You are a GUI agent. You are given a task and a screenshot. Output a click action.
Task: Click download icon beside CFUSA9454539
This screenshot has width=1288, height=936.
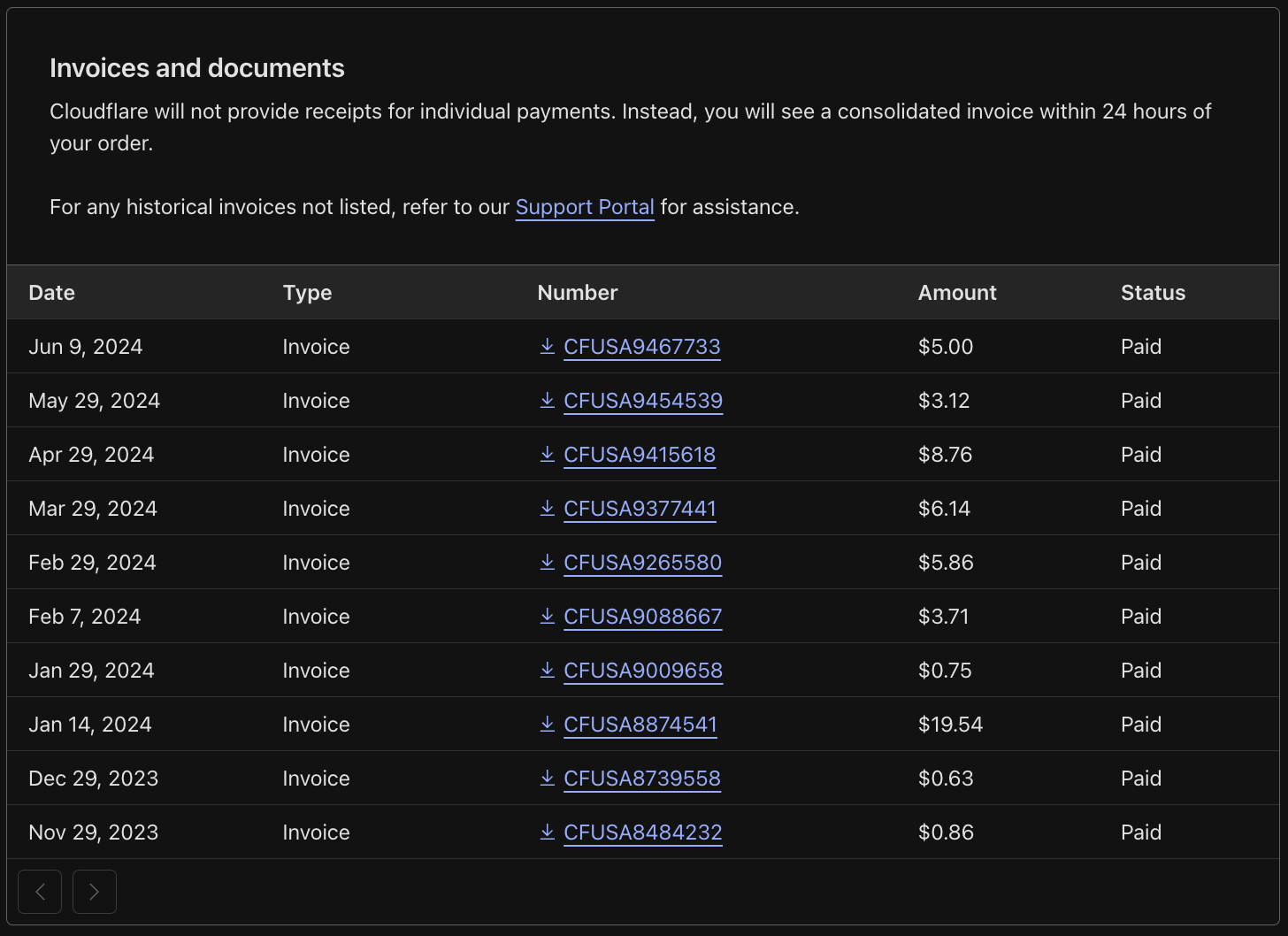point(548,400)
